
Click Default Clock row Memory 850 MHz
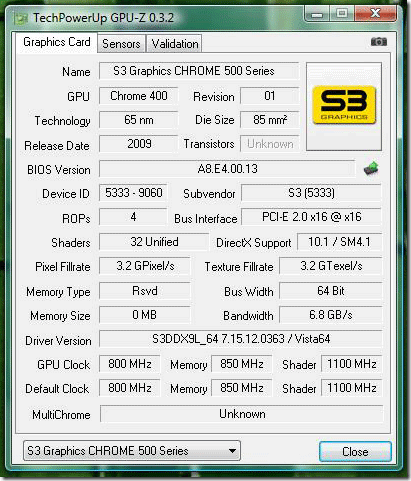242,388
